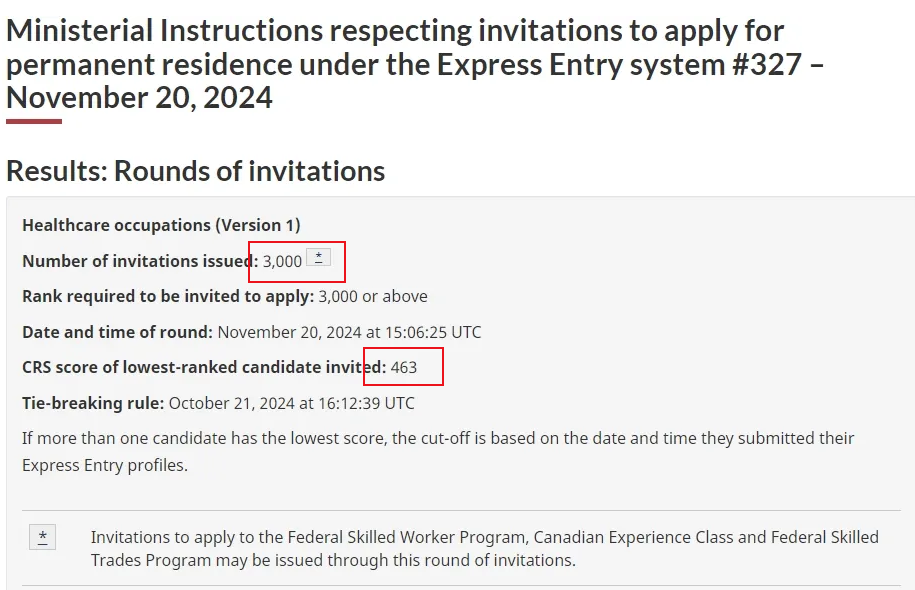
Task: Click 'Rank required to be invited to apply' label
Action: [x=168, y=296]
